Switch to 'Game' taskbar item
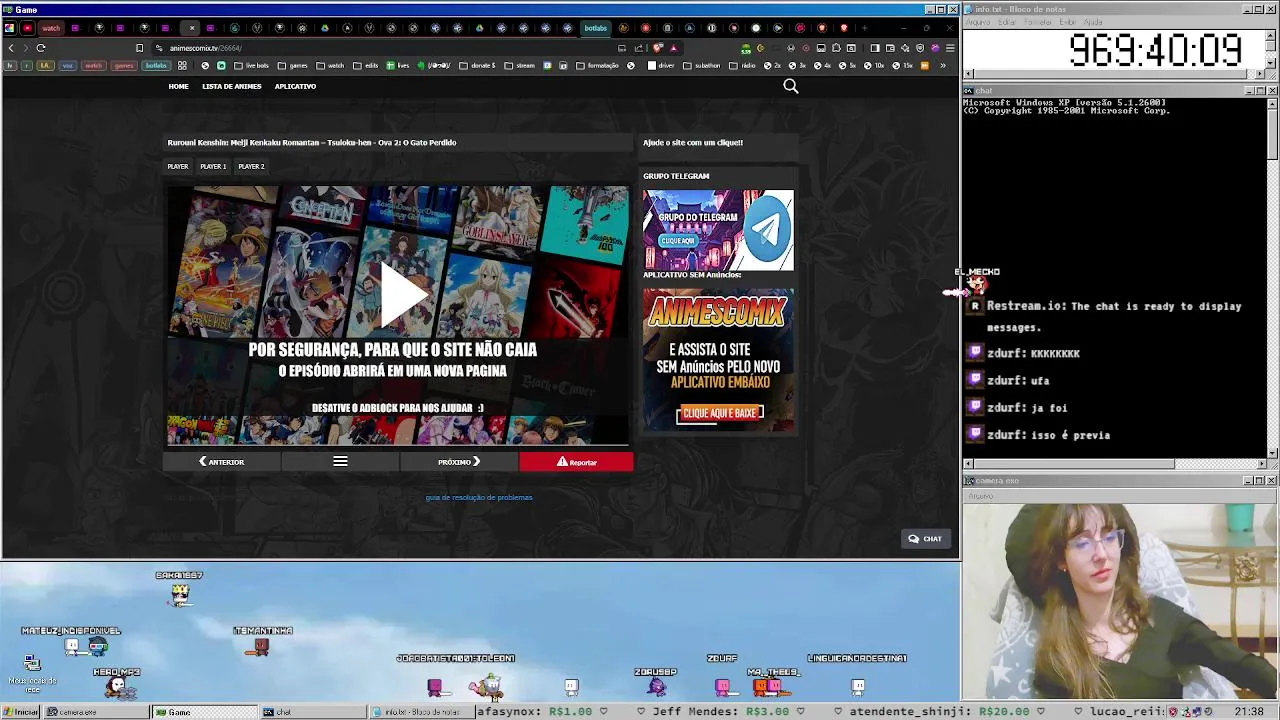The width and height of the screenshot is (1280, 720). pos(205,712)
